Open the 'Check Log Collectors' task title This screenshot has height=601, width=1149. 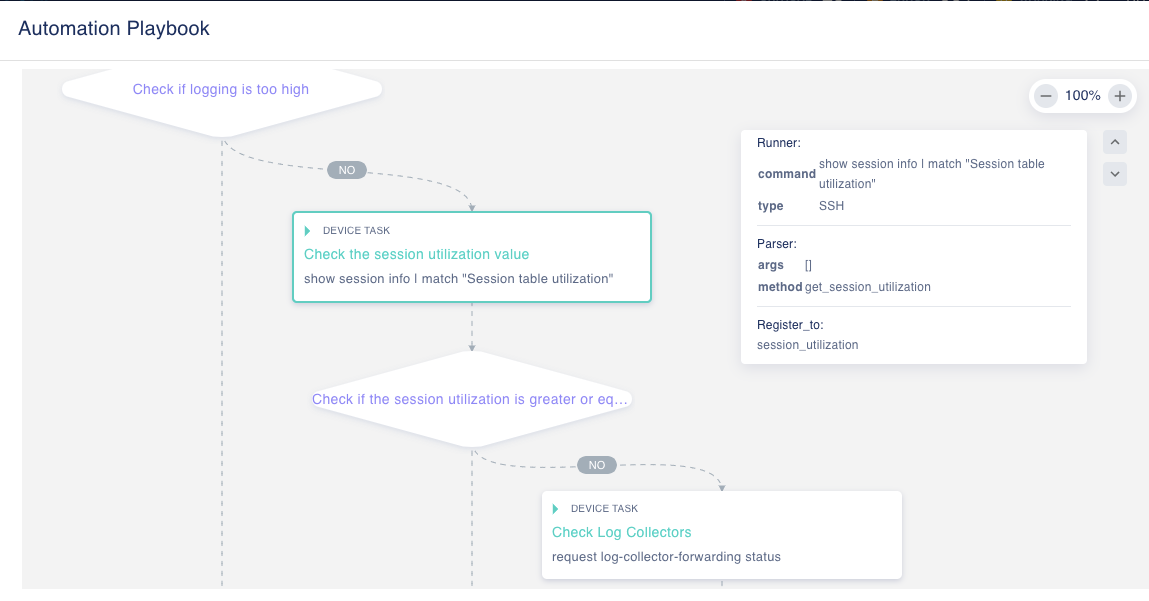(621, 533)
